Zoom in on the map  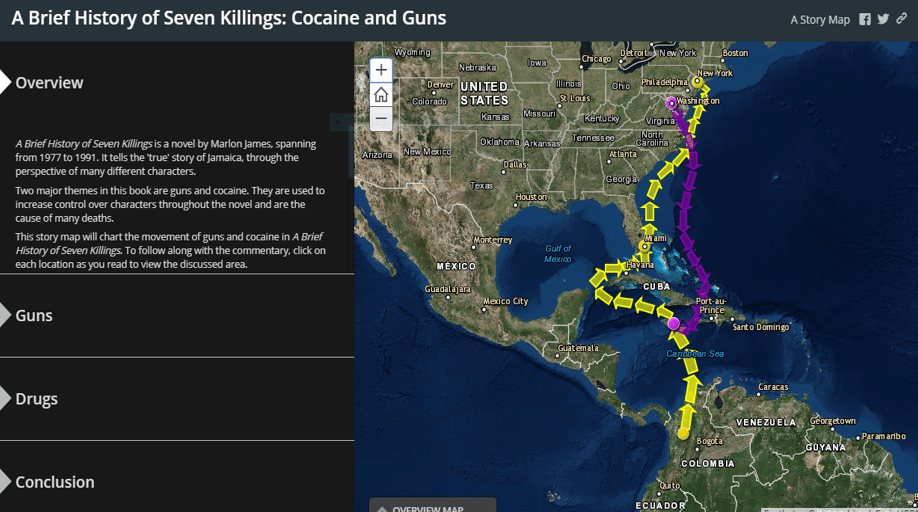click(x=381, y=70)
